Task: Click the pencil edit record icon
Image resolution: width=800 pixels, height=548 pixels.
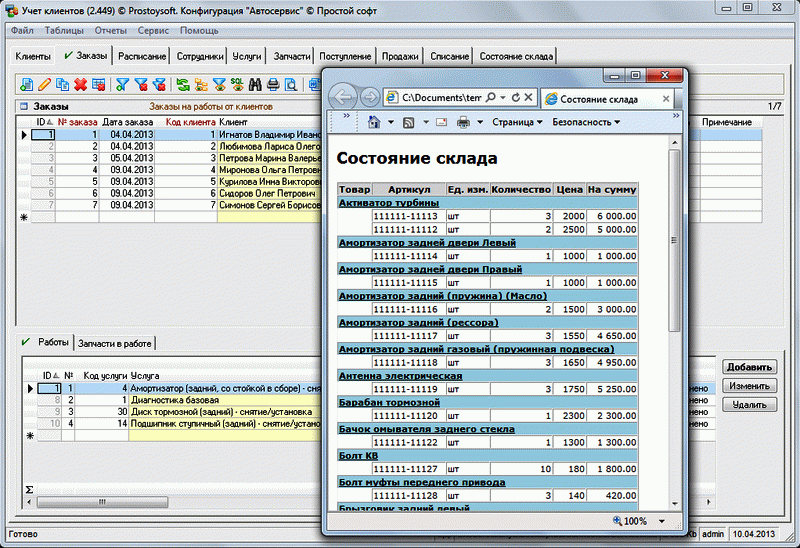Action: coord(44,85)
